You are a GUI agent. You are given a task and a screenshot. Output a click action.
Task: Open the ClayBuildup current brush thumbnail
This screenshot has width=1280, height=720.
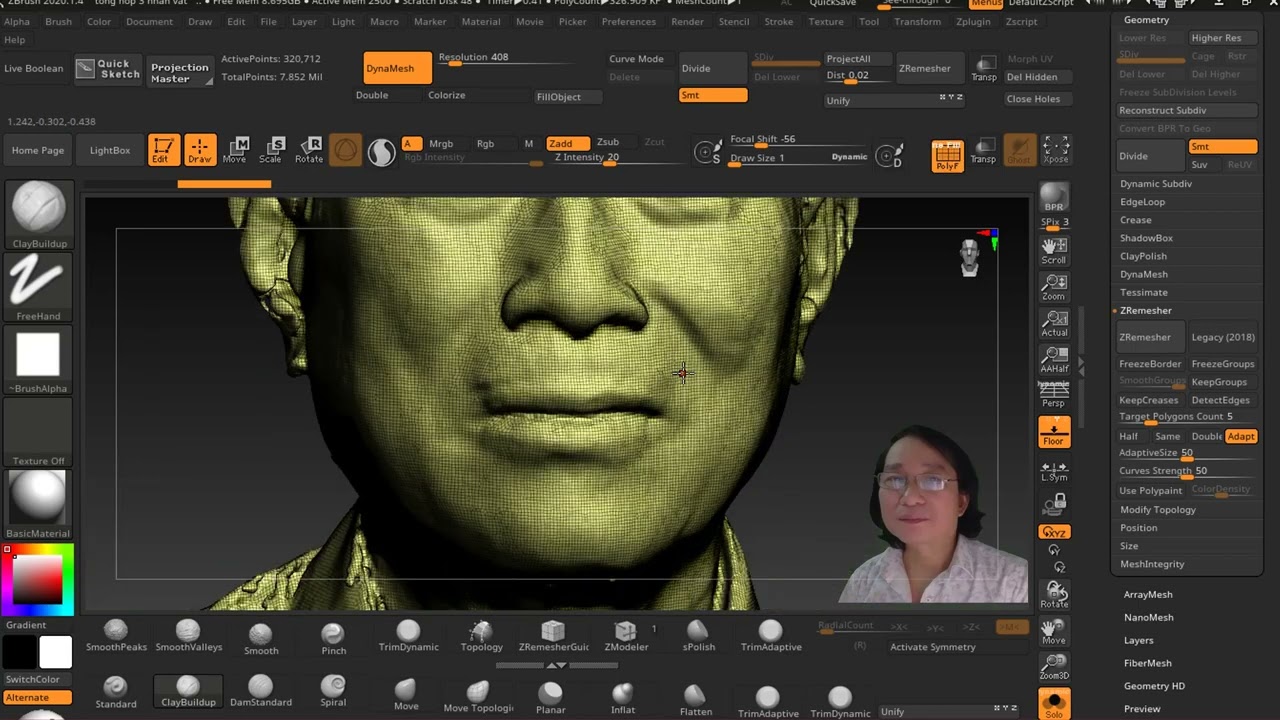39,214
